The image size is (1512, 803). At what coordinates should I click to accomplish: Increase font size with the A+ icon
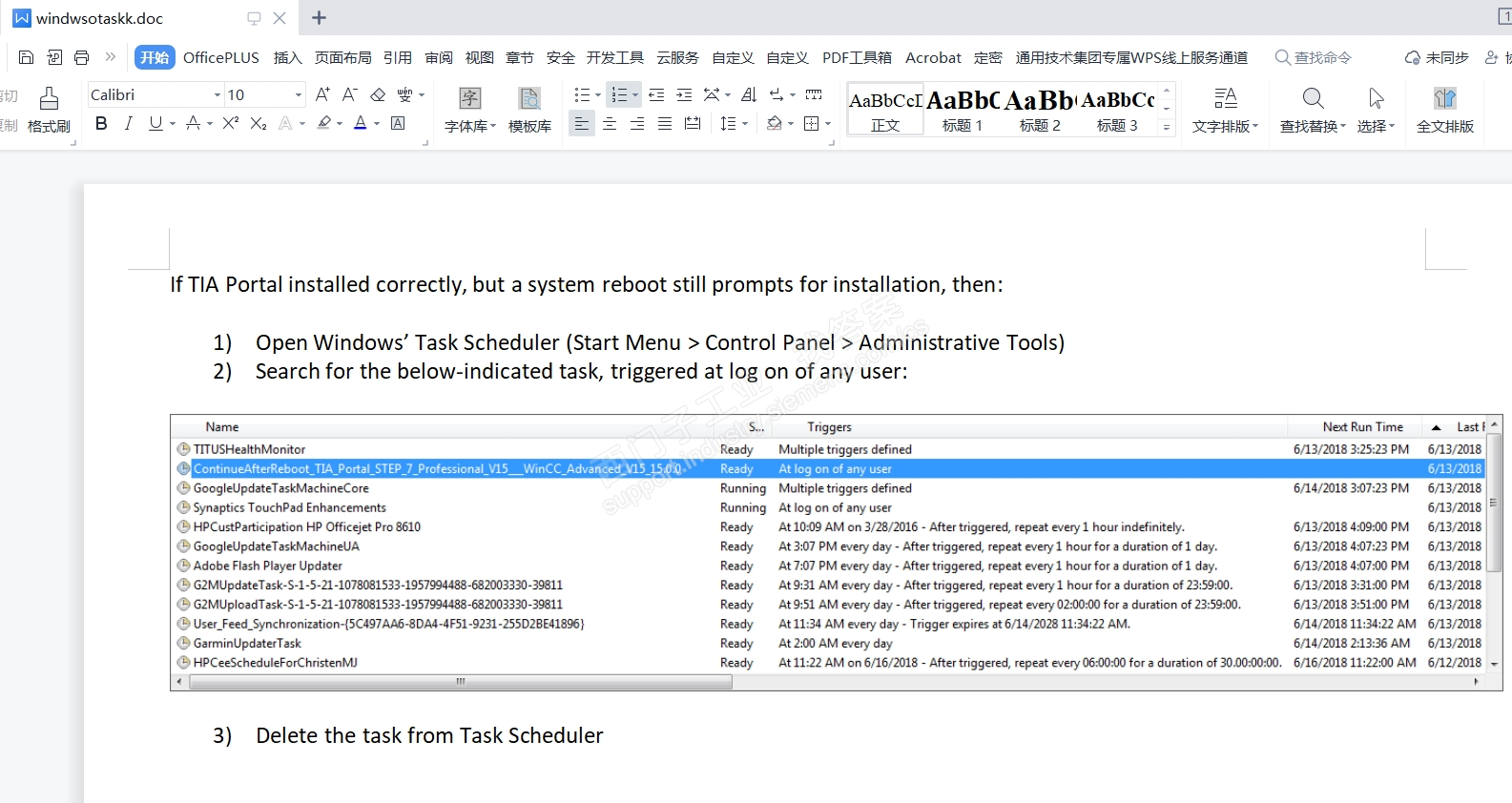click(x=323, y=94)
